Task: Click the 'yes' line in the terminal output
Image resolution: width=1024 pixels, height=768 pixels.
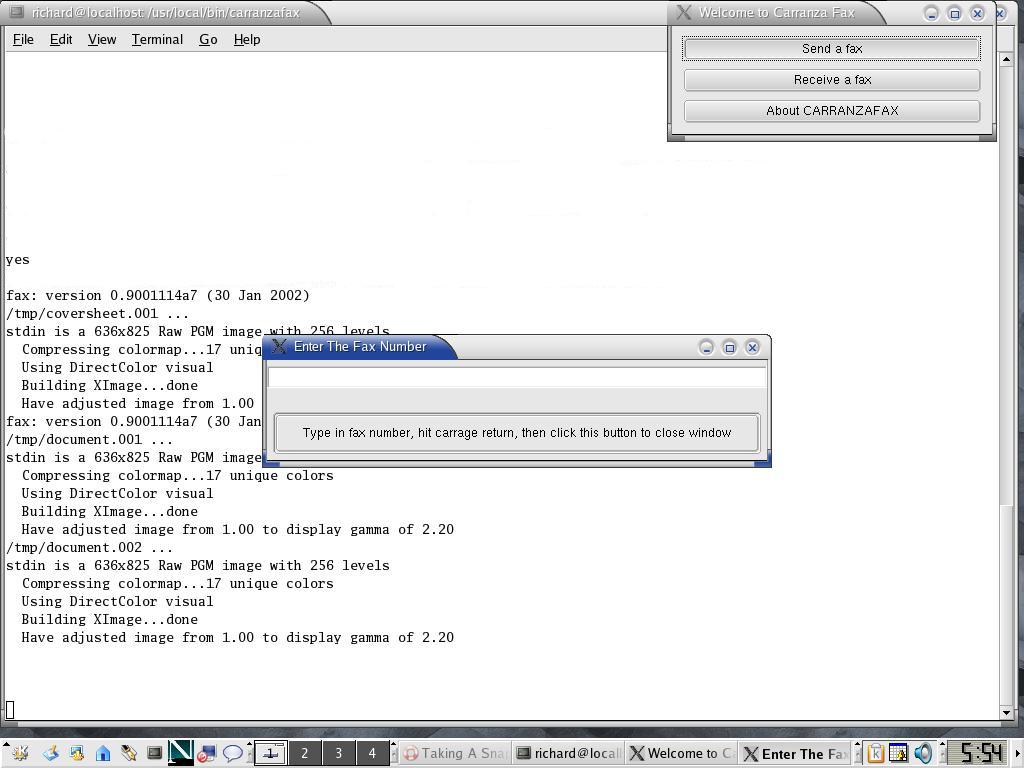Action: [18, 260]
